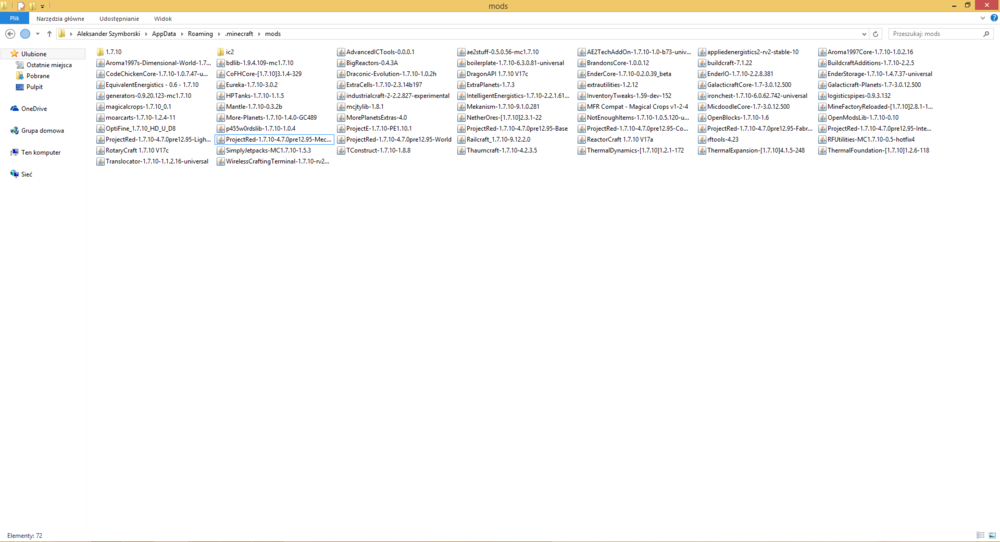Click file name ProjectE-1.7.10-PE1.10.1
Viewport: 1000px width, 542px height.
click(379, 128)
